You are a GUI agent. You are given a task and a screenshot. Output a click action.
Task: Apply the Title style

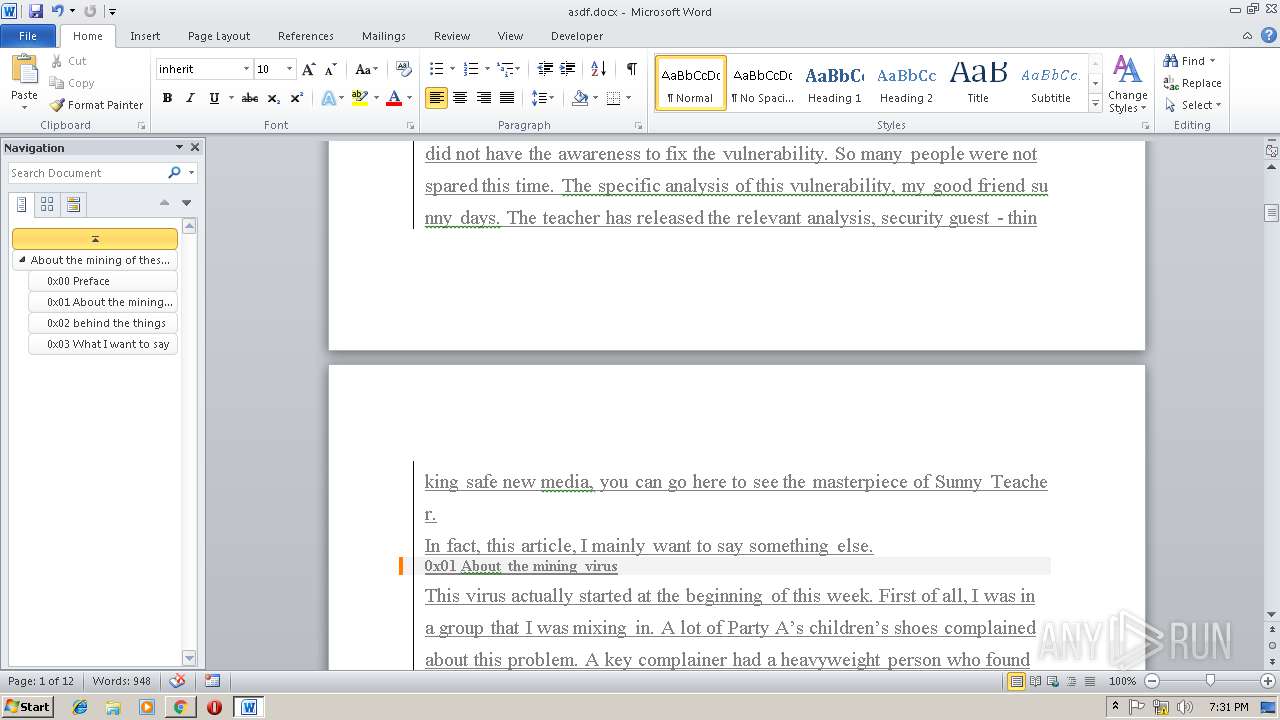click(978, 82)
